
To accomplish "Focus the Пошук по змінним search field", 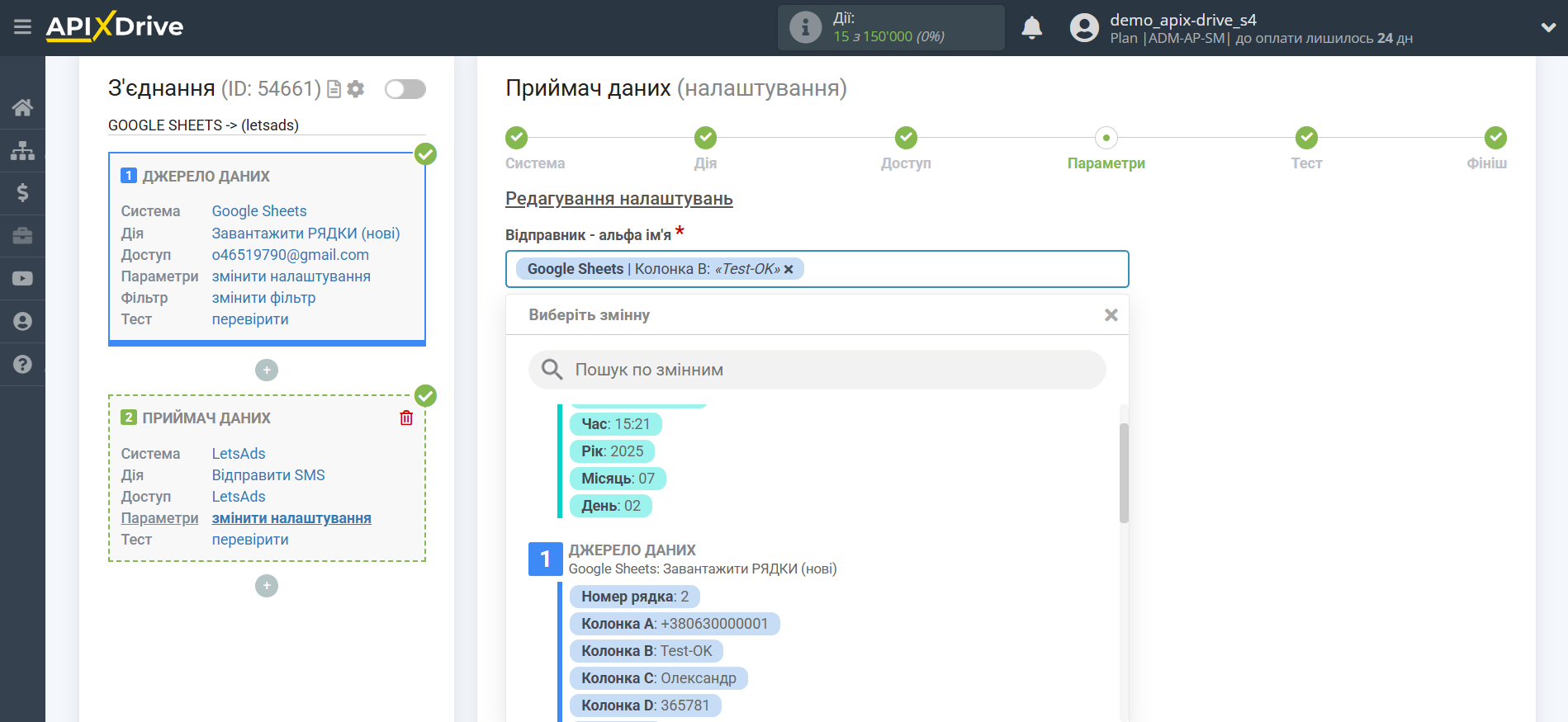I will coord(817,370).
